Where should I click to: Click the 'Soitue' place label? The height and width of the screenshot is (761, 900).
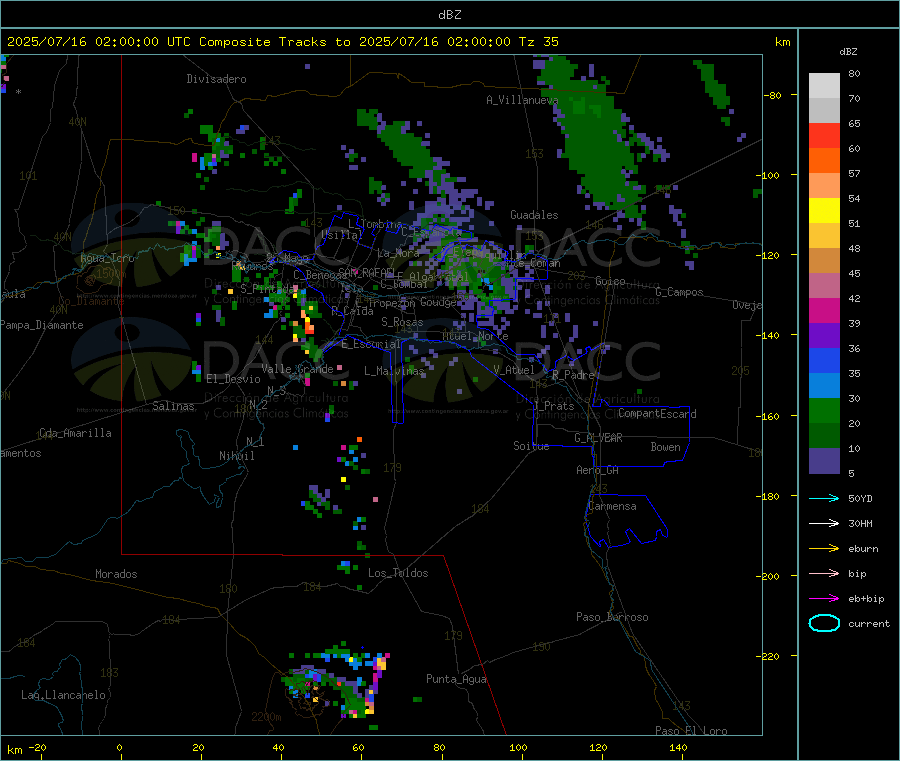point(531,446)
